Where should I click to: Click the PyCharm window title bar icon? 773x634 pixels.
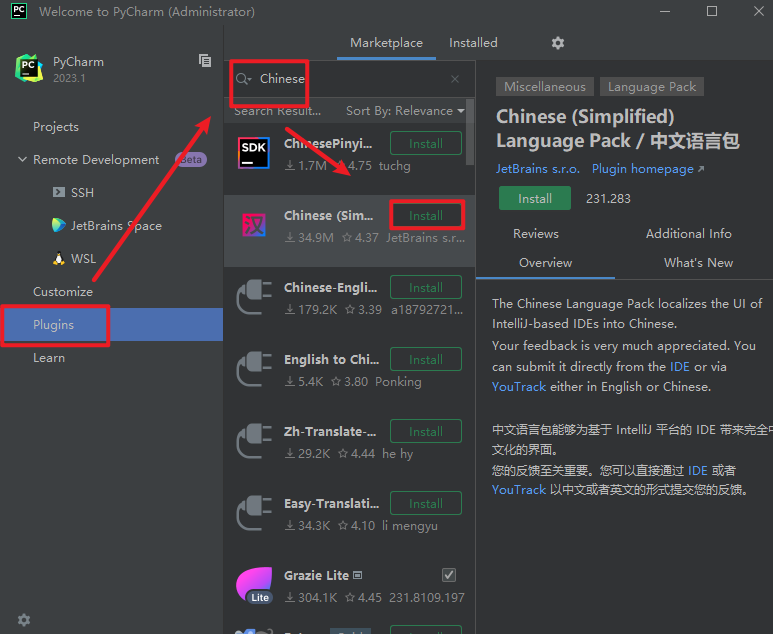coord(19,11)
